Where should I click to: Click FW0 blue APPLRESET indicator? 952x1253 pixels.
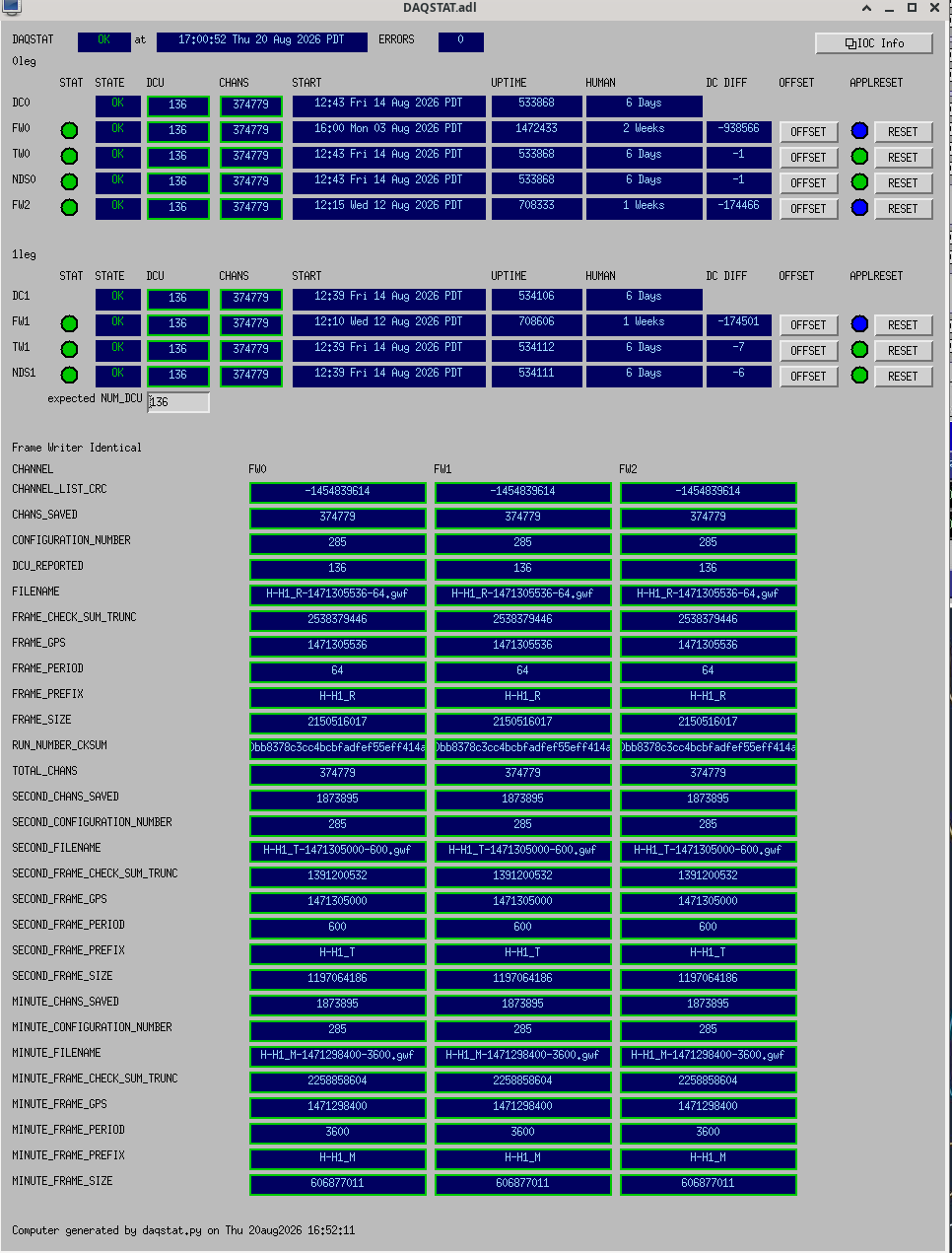(859, 130)
